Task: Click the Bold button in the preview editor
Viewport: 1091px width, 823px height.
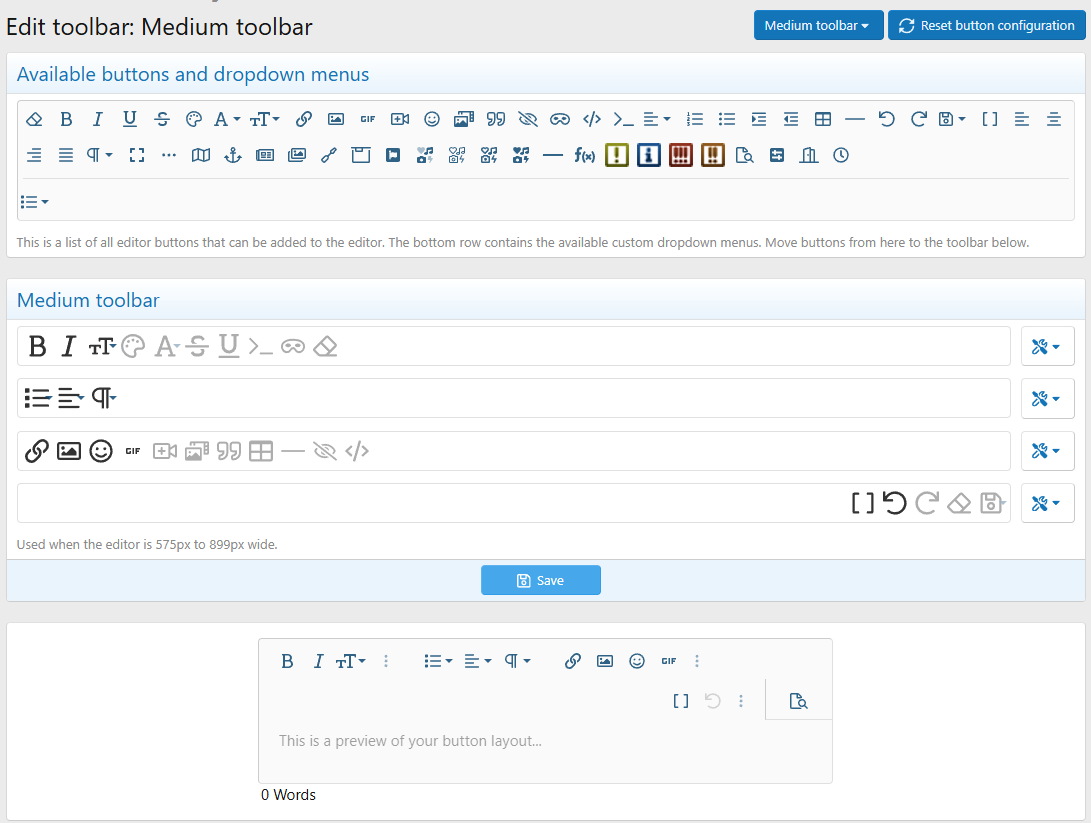Action: [x=287, y=661]
